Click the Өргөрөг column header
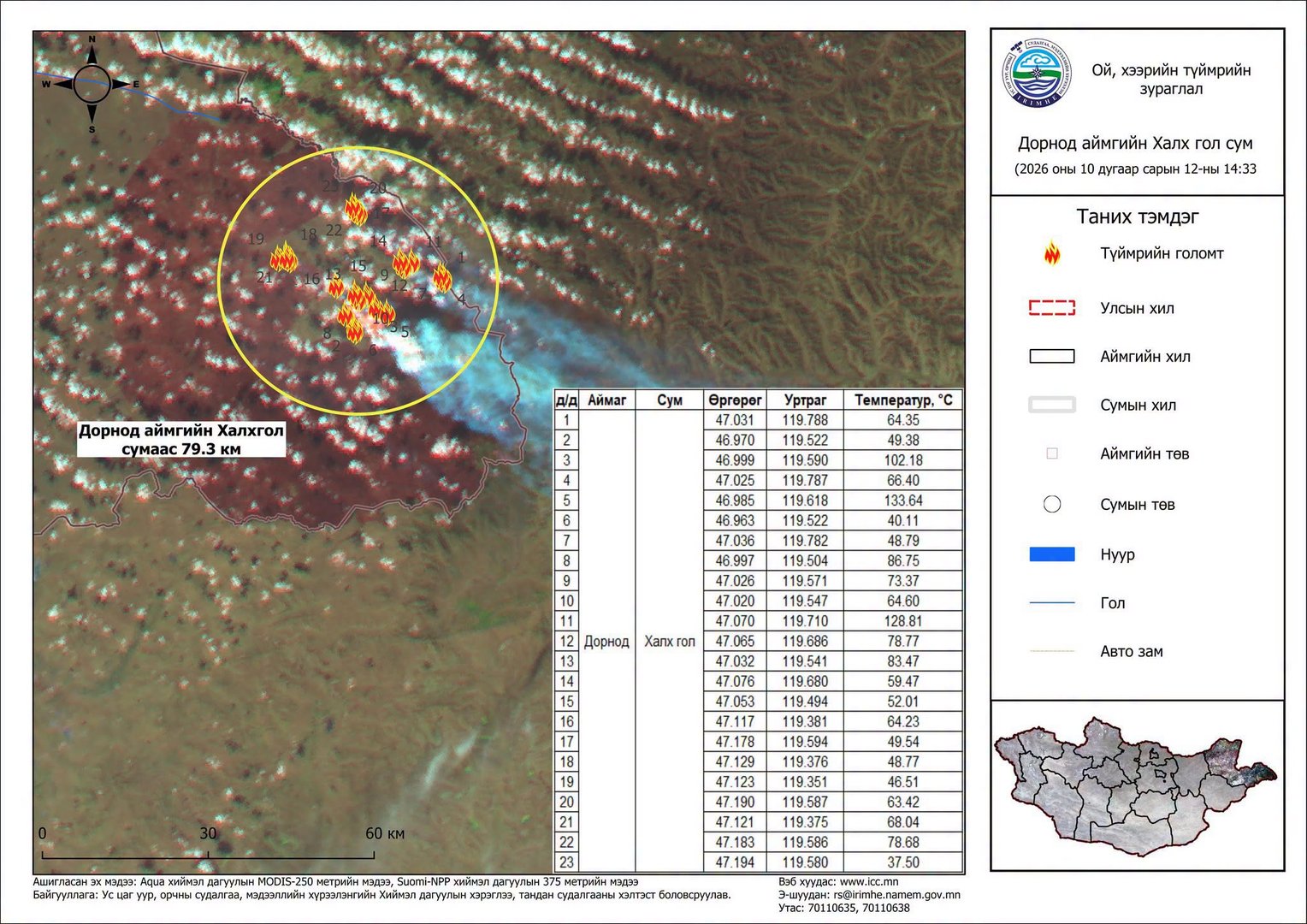The height and width of the screenshot is (924, 1307). click(x=735, y=400)
